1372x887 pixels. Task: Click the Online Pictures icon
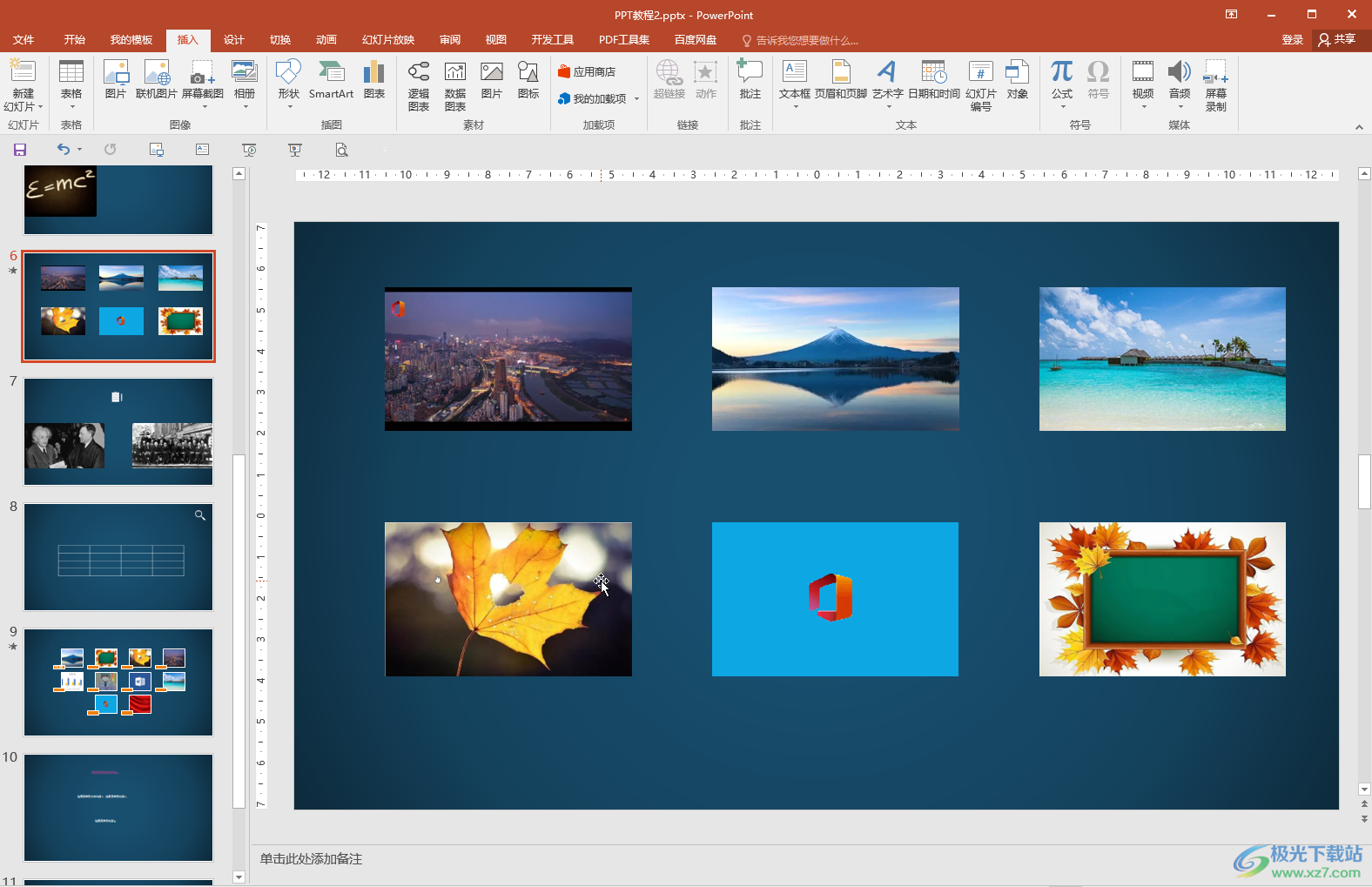click(157, 79)
